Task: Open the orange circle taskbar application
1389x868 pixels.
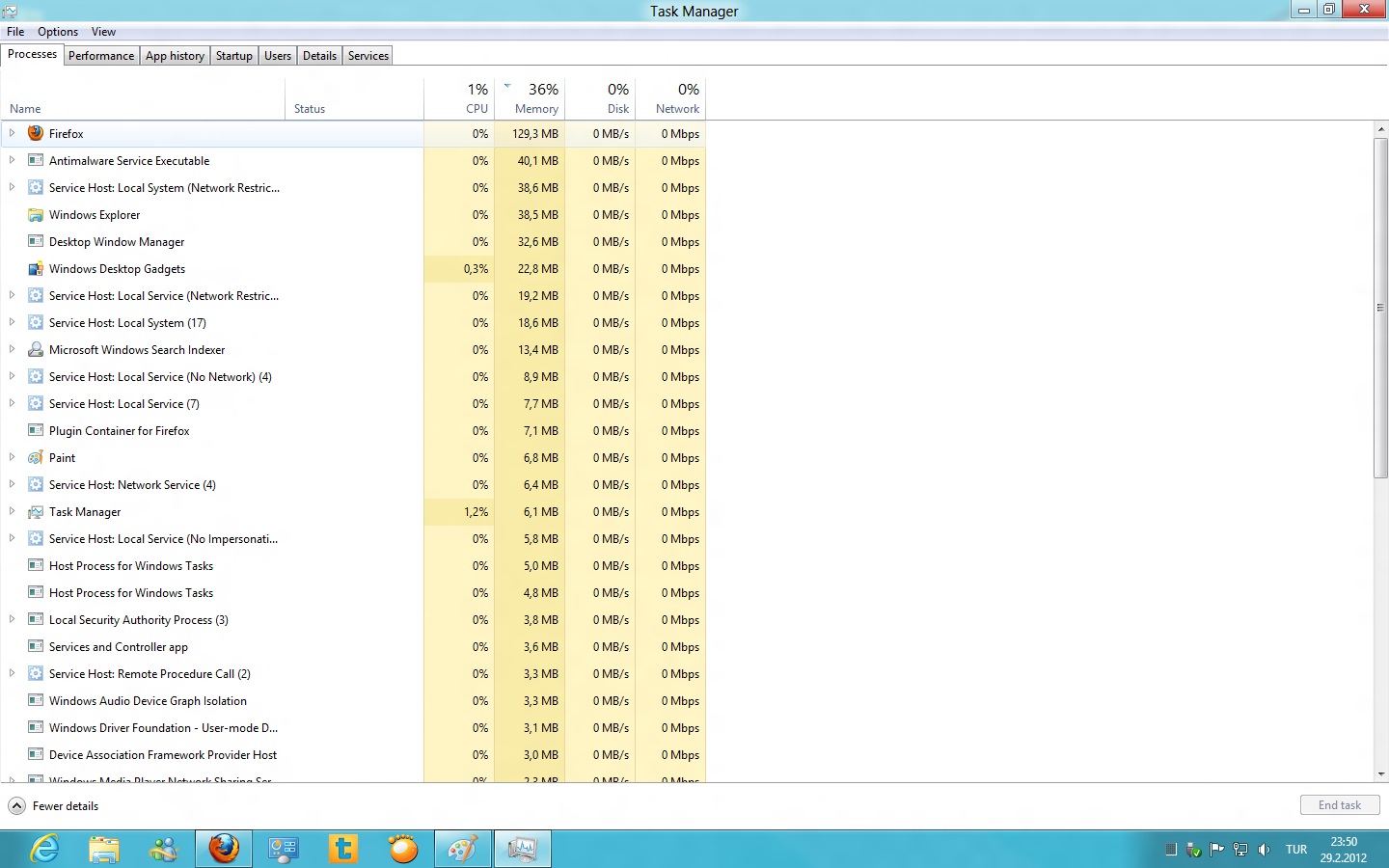Action: pos(403,849)
